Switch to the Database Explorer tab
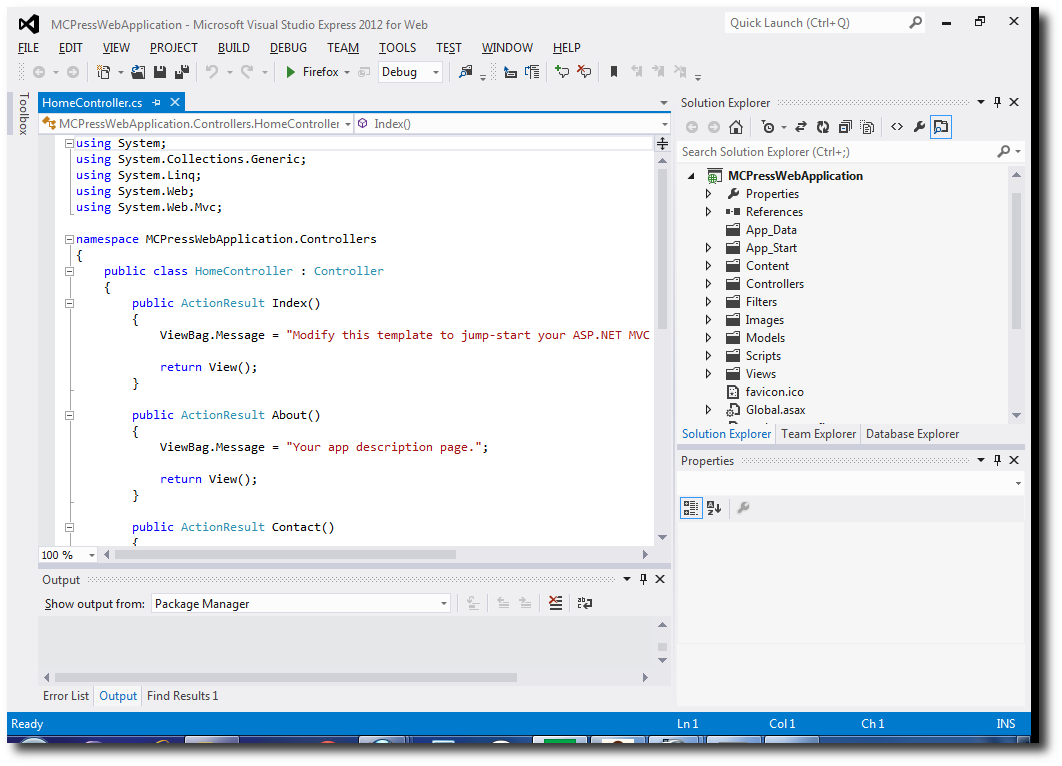 tap(912, 434)
